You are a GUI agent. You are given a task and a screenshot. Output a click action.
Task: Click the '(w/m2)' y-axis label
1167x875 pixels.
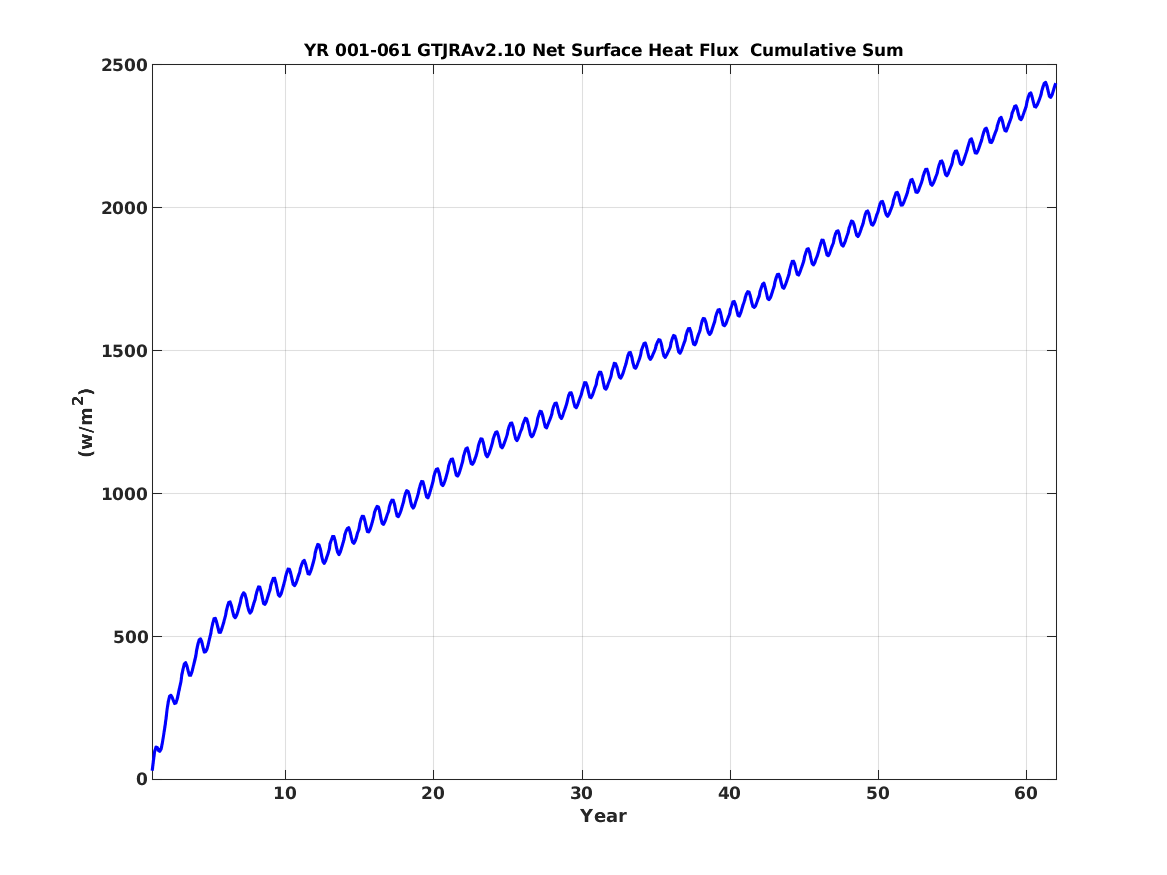83,422
